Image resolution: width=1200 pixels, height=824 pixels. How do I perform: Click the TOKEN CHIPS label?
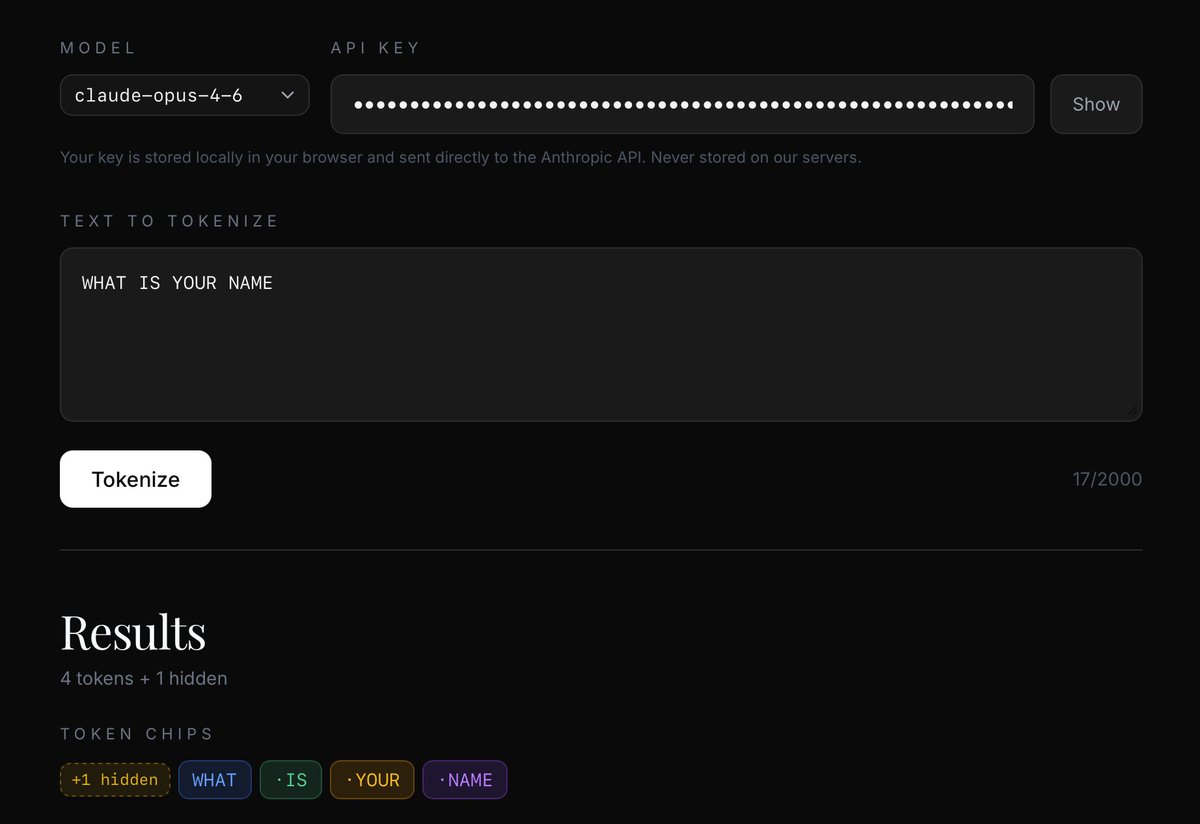point(137,734)
